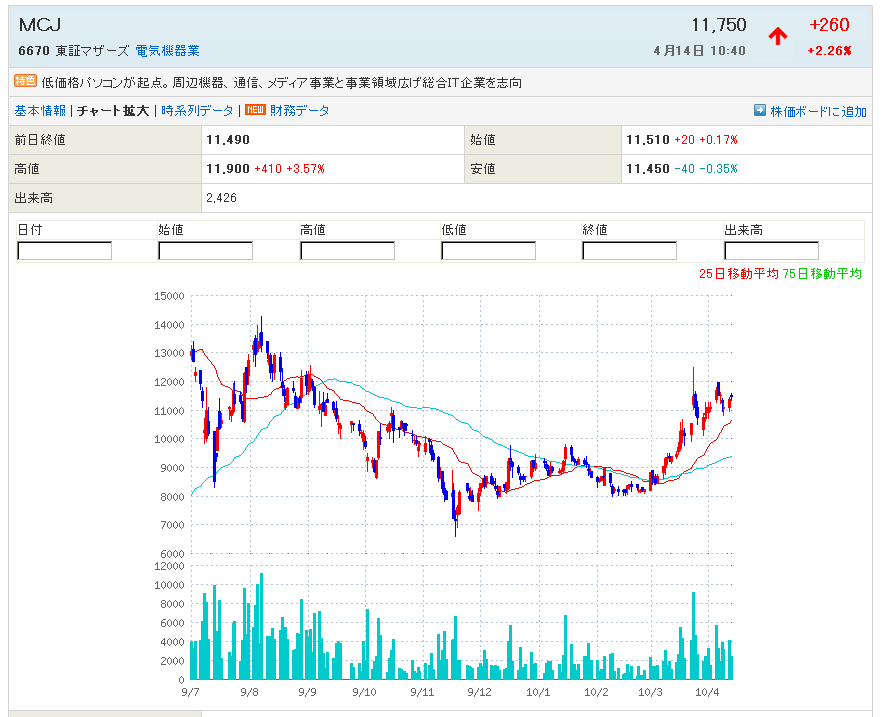Focus the 出来高 input box above chart
Screen dimensions: 881x717
(x=771, y=251)
